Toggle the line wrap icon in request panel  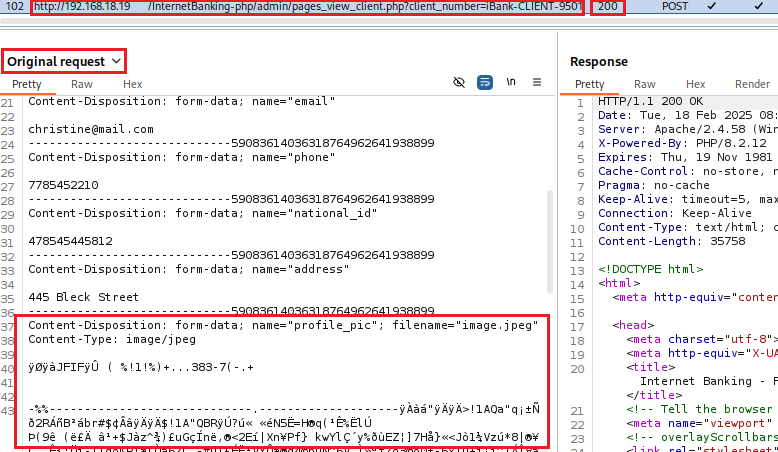pos(485,82)
